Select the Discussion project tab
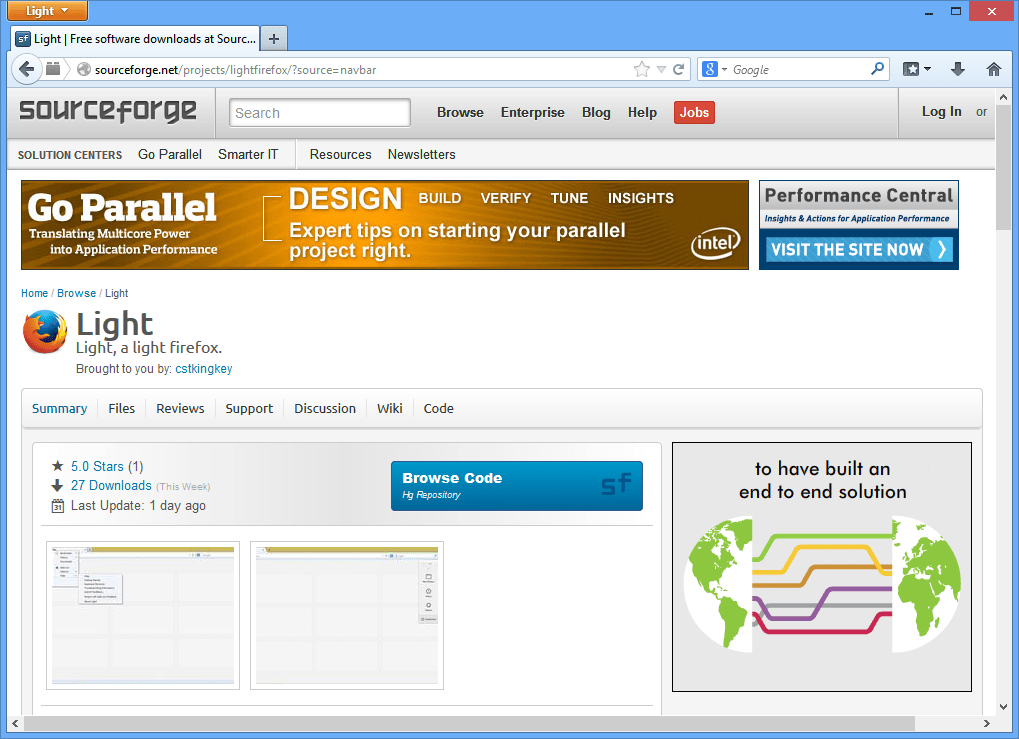Screen dimensions: 1019x739 coord(325,408)
